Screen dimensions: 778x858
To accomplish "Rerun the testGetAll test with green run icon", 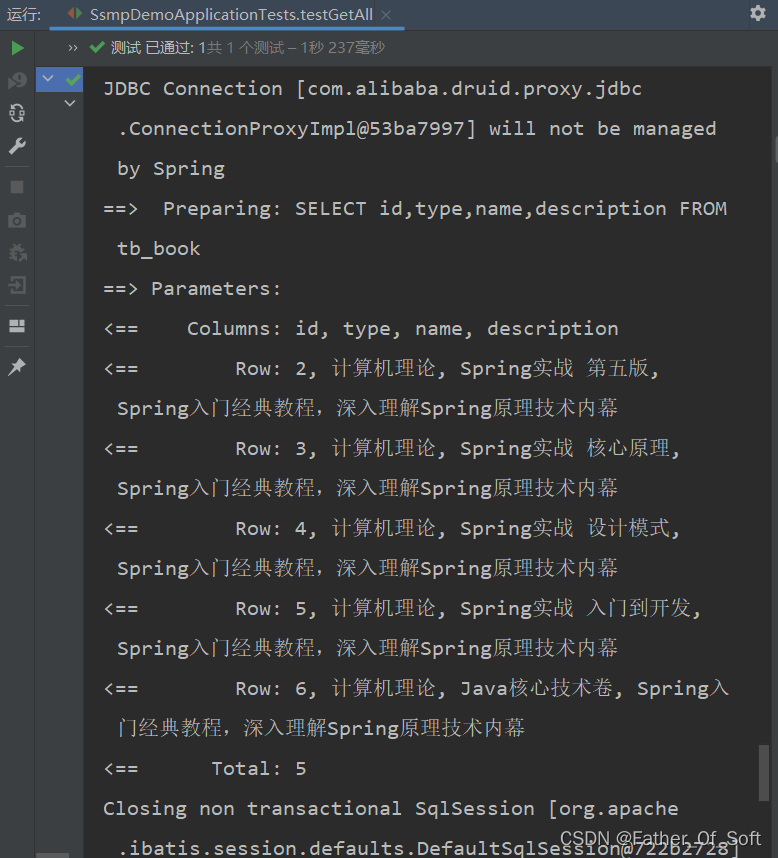I will point(17,47).
